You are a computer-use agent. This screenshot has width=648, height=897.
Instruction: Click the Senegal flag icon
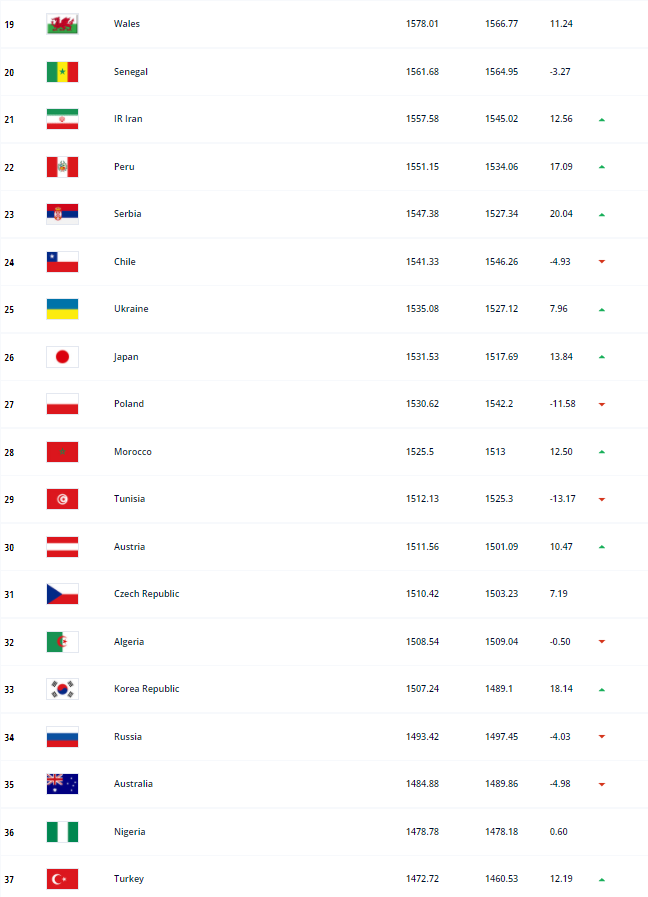[62, 72]
